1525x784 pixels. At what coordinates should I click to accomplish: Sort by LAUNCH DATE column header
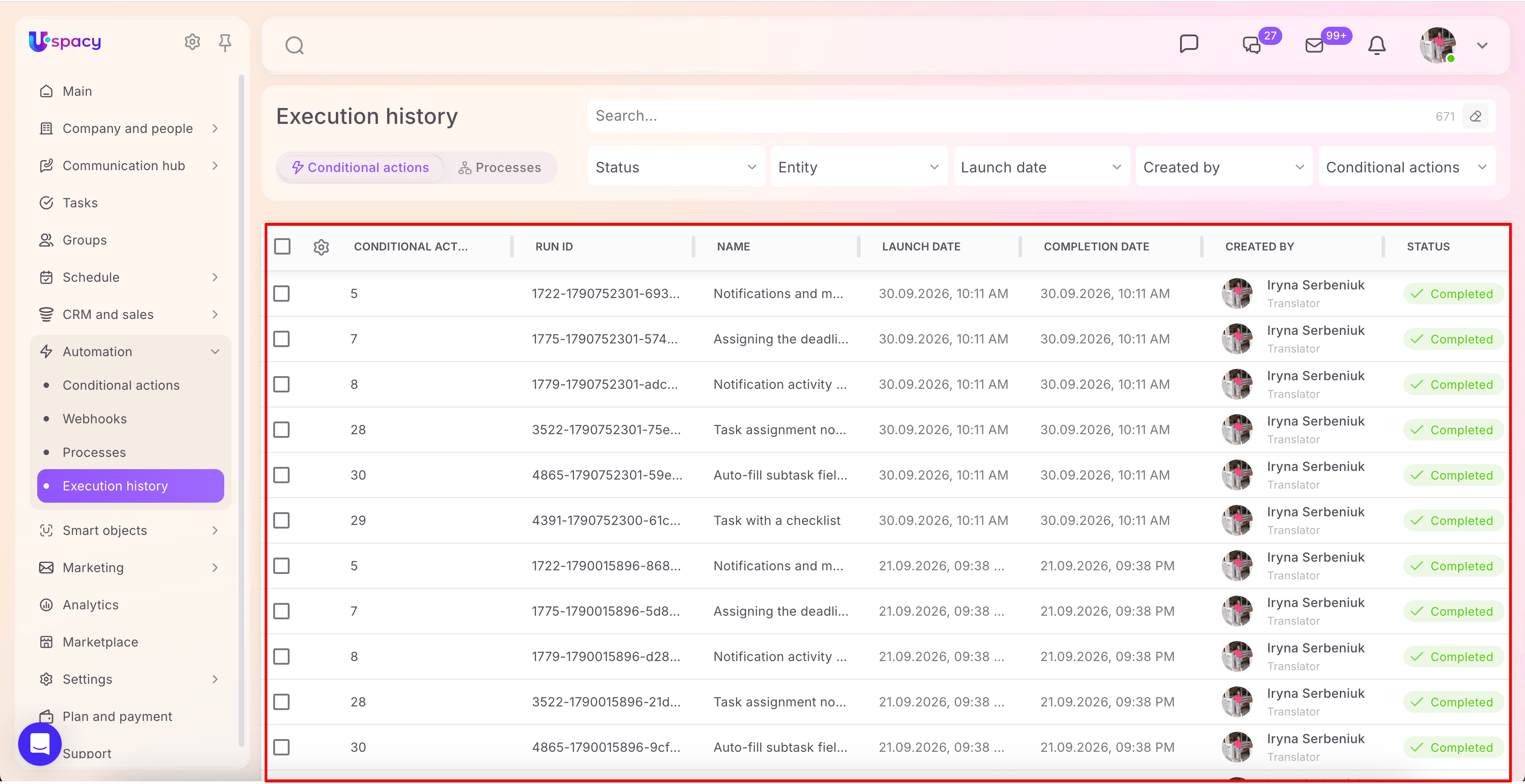tap(921, 247)
